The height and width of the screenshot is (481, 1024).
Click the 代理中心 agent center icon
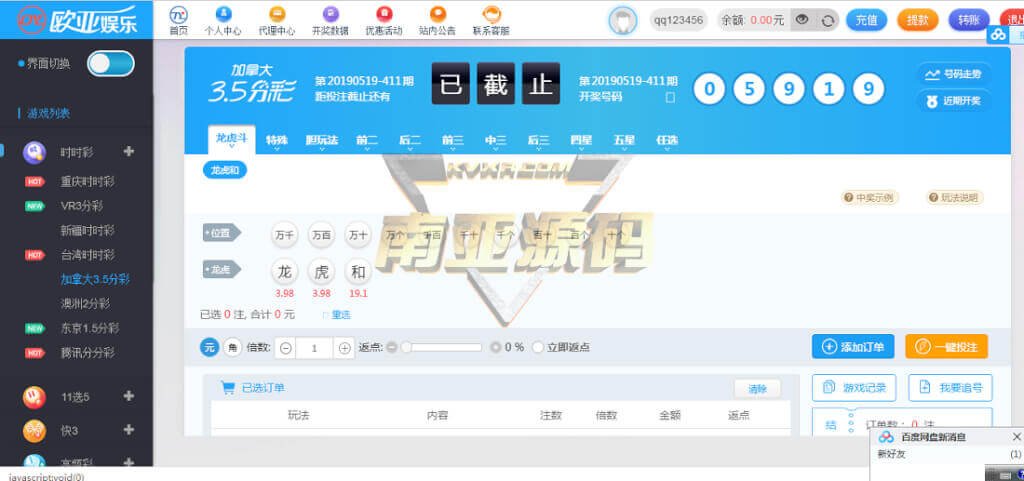[277, 16]
